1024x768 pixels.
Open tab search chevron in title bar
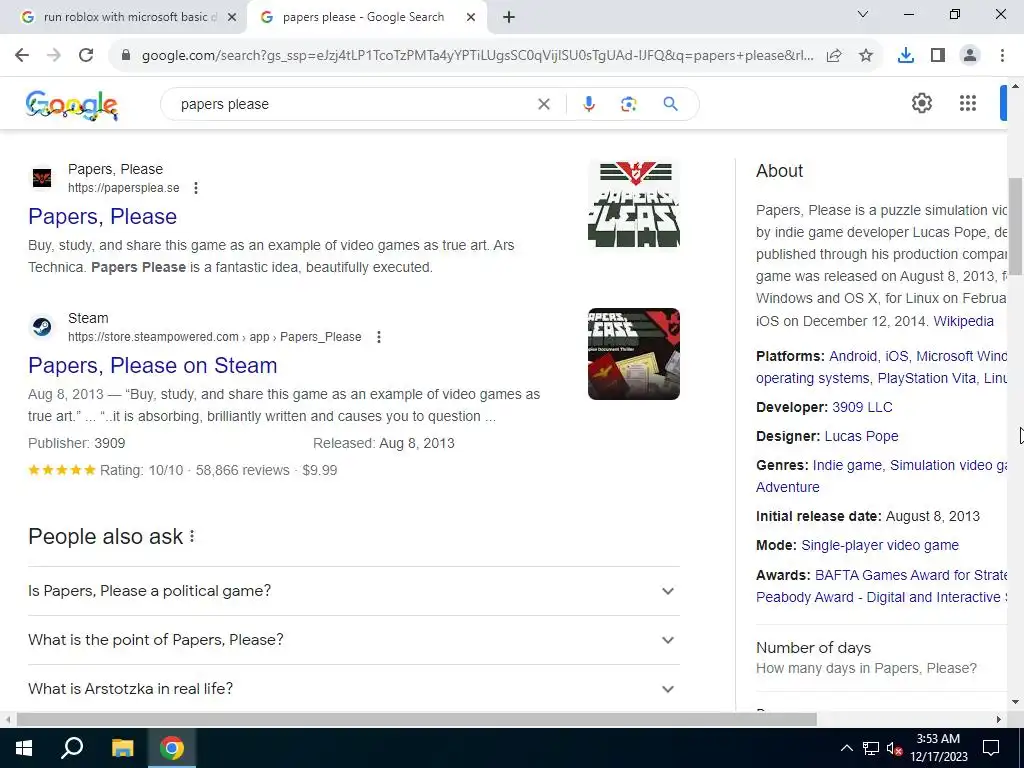point(863,14)
